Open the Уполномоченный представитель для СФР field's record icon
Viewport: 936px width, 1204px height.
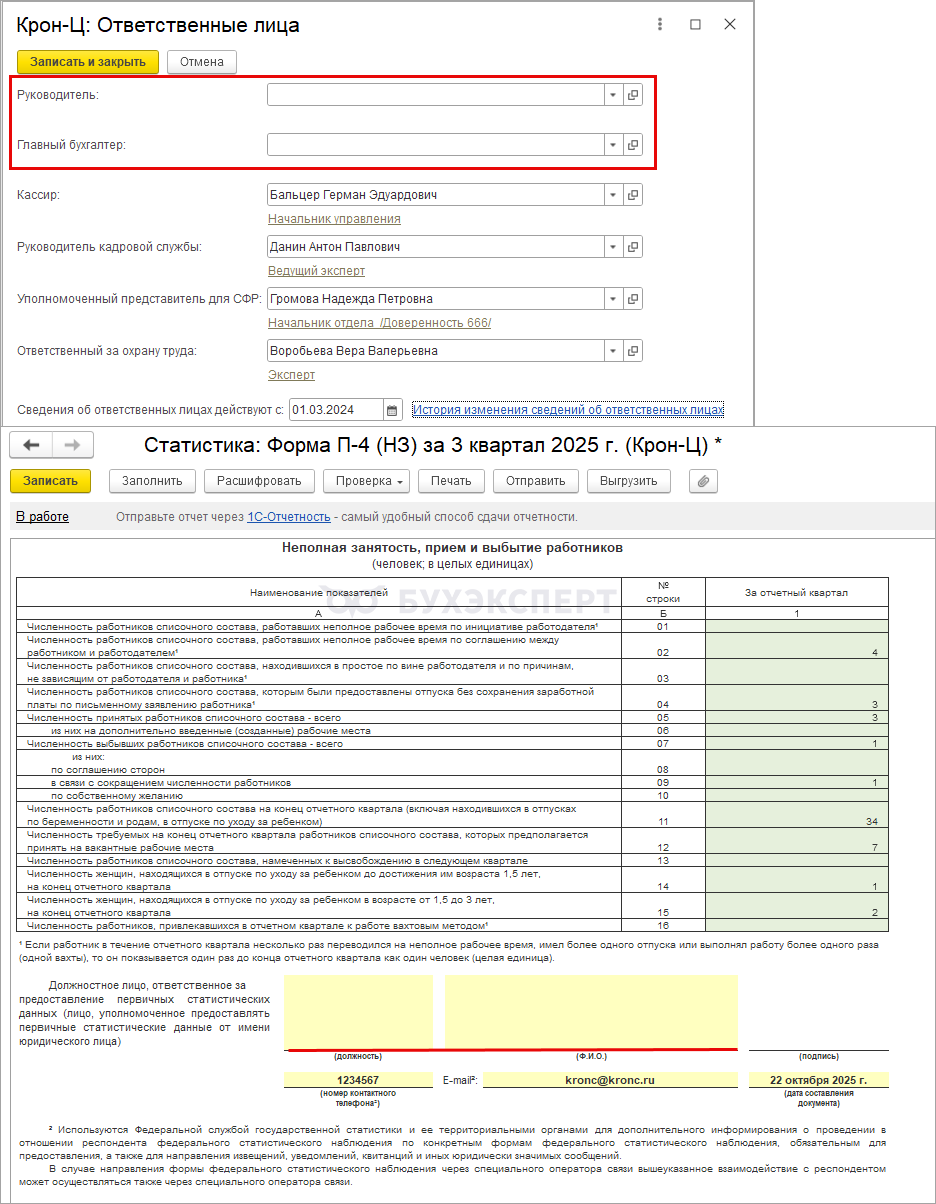click(x=633, y=299)
